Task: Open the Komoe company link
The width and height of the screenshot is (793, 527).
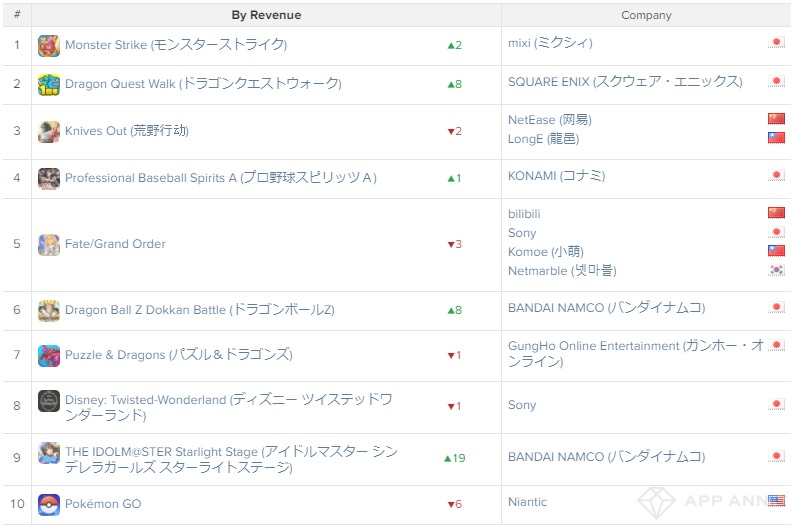Action: [x=546, y=252]
